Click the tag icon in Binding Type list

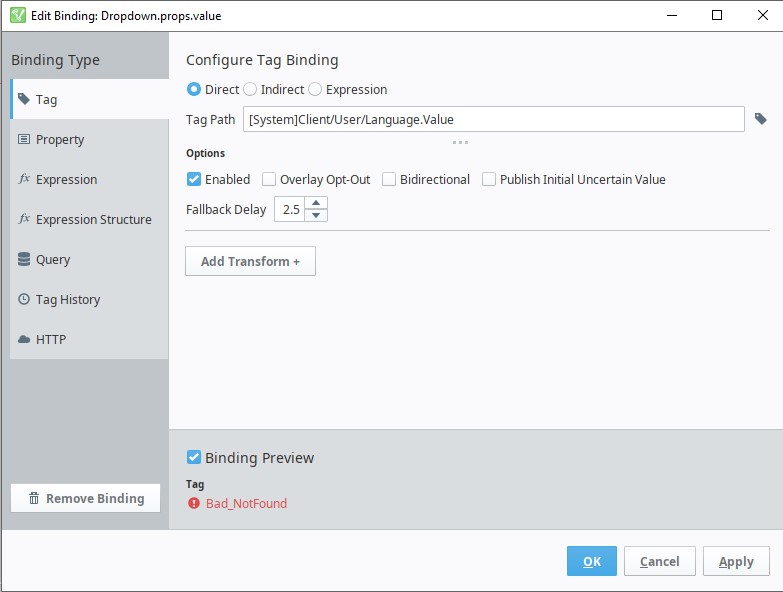[24, 99]
